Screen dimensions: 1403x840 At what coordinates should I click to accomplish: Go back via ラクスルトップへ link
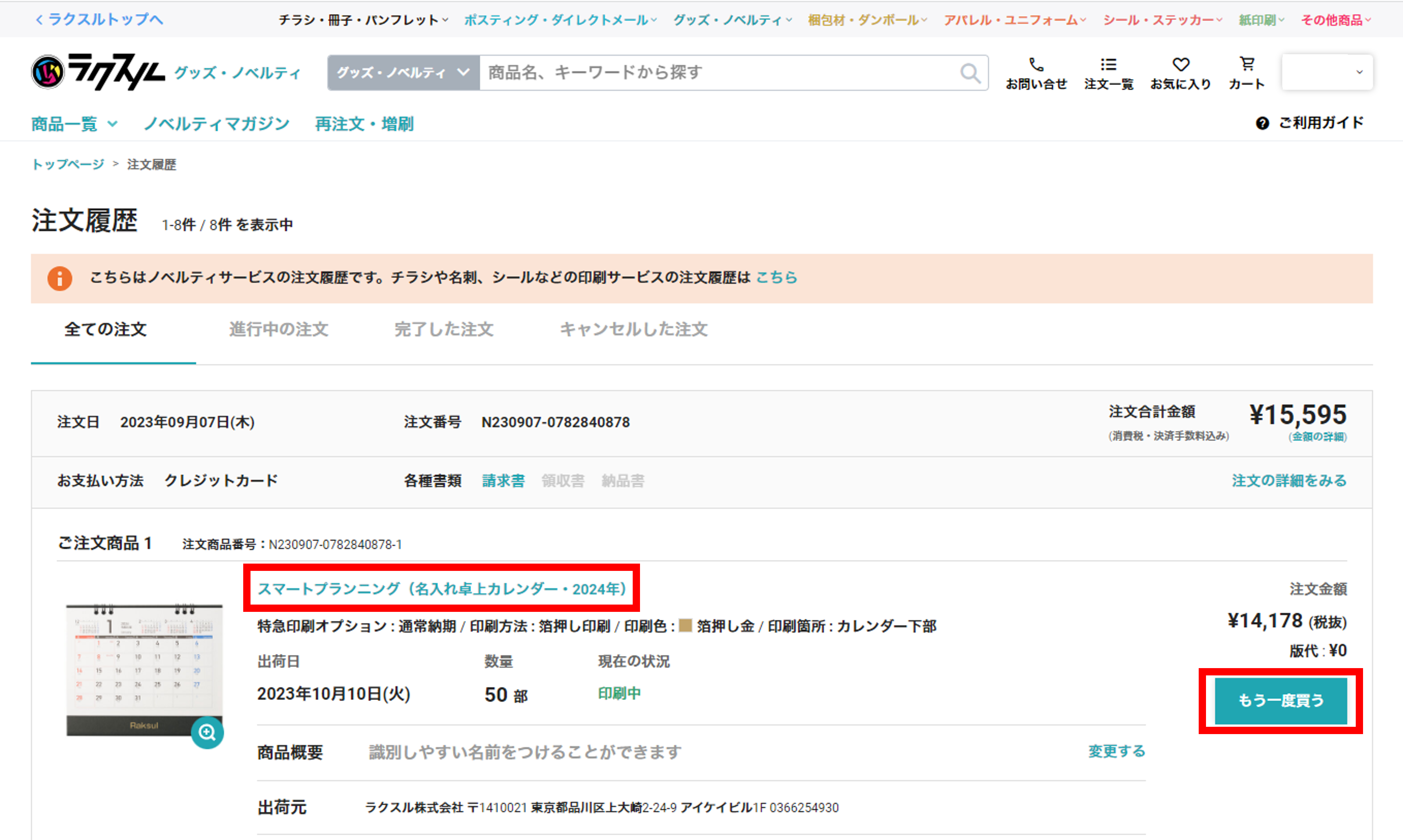click(x=99, y=19)
